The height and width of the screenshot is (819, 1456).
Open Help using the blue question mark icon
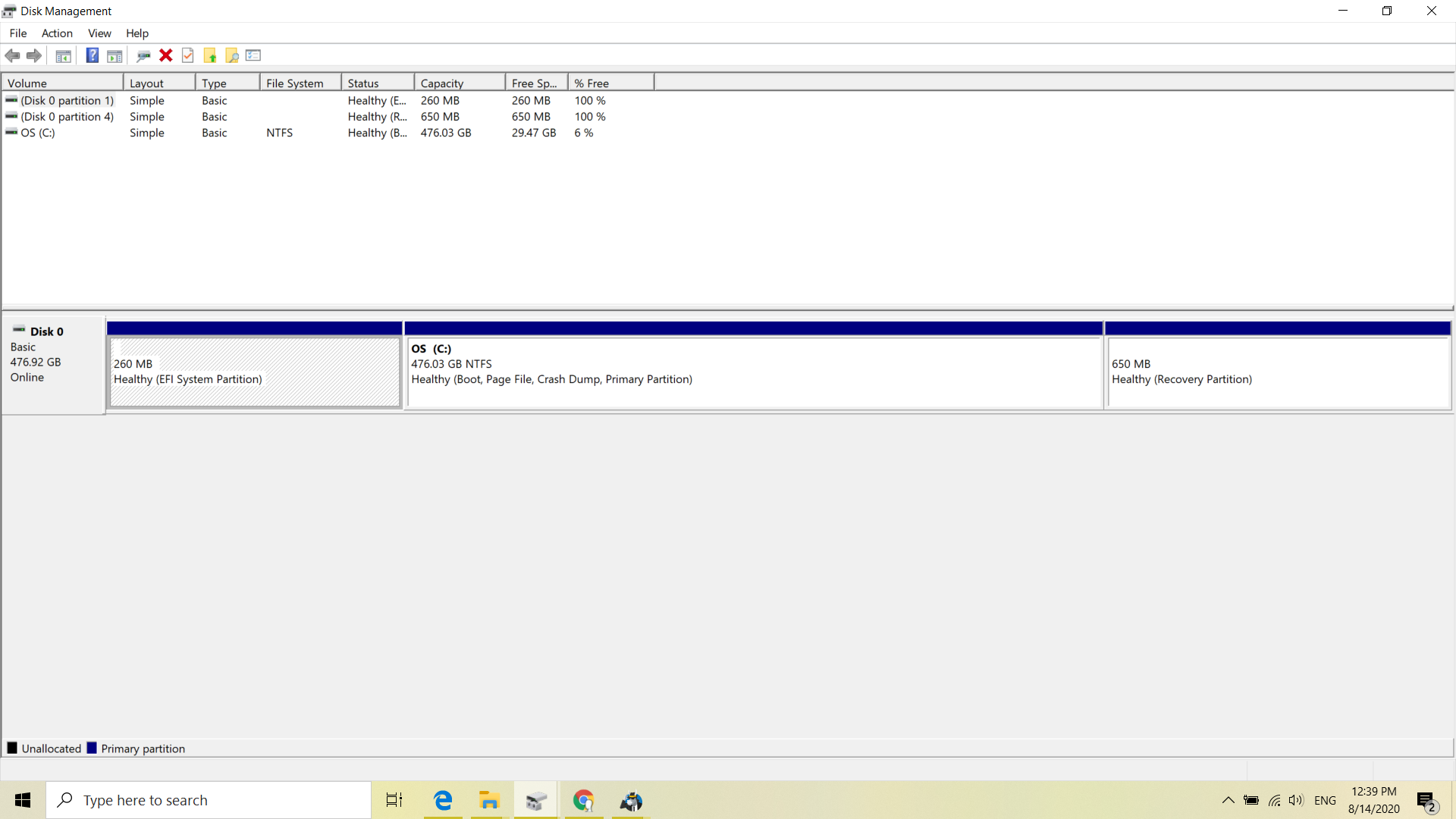coord(93,55)
